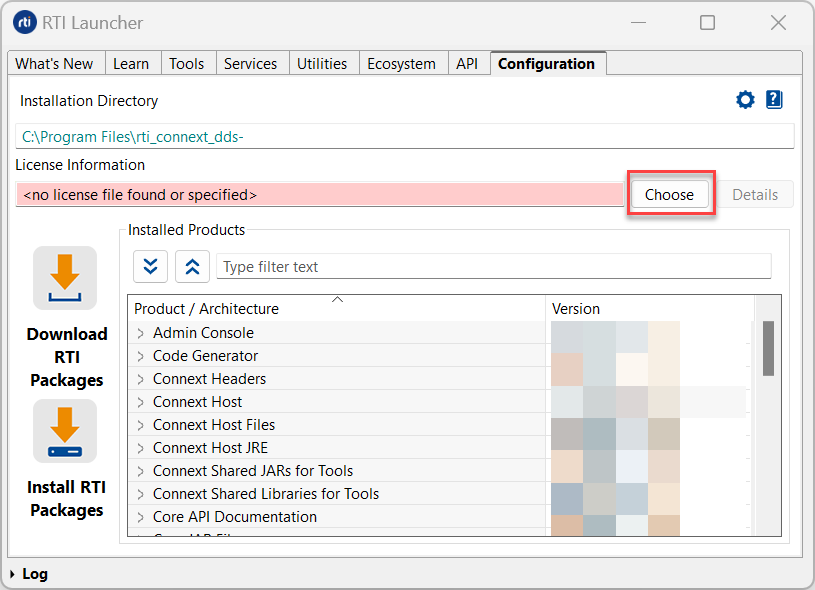Expand the Log section
This screenshot has height=590, width=815.
pyautogui.click(x=12, y=574)
